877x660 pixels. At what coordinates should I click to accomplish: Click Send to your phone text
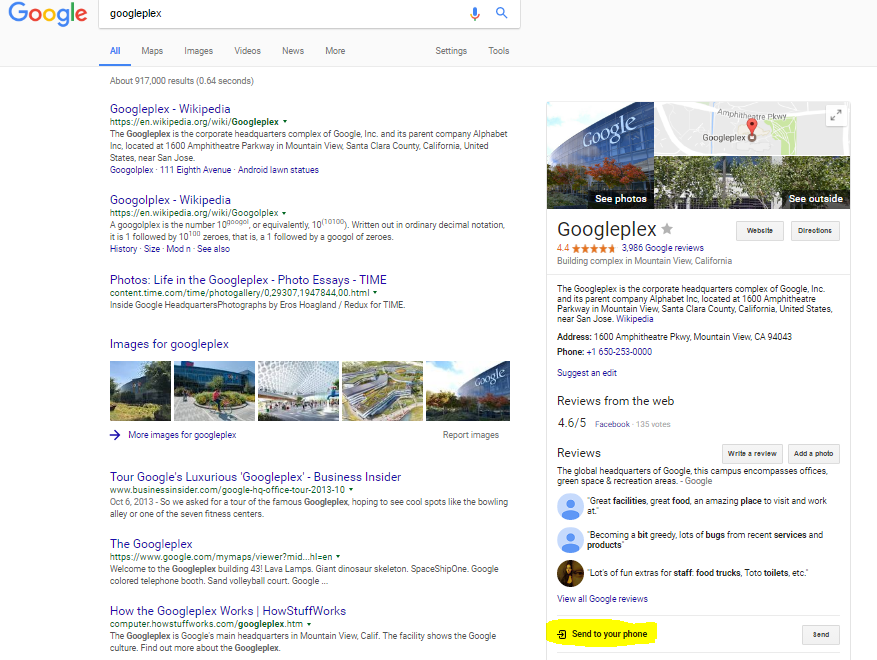pyautogui.click(x=610, y=634)
